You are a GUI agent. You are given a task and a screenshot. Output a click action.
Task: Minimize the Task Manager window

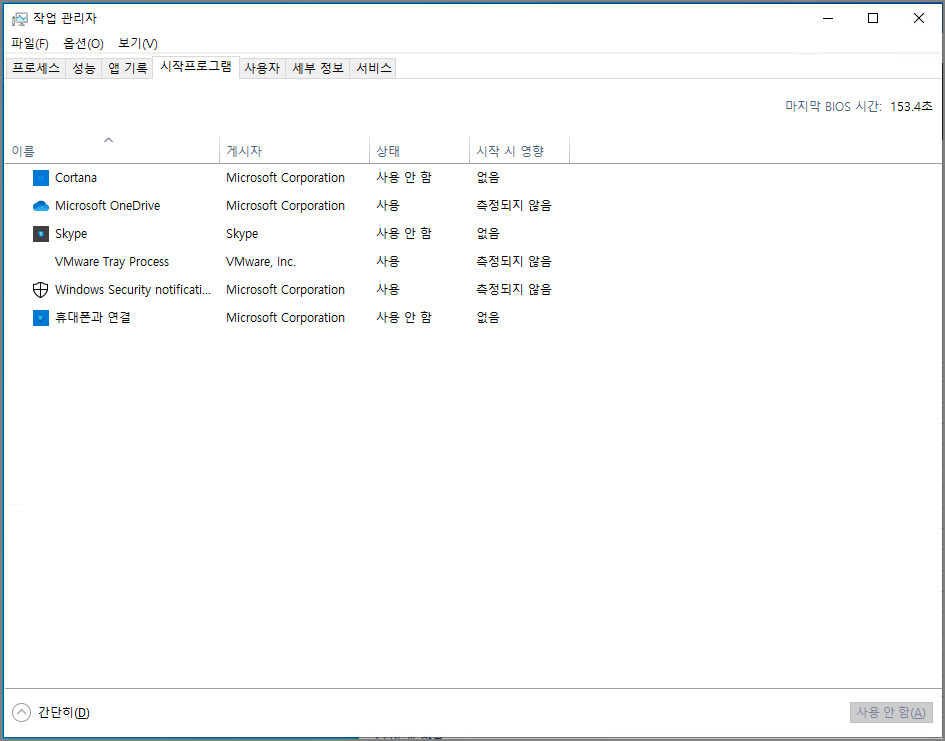click(x=828, y=19)
